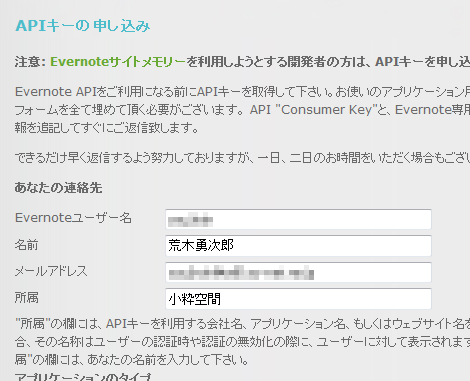Screen dimensions: 470x381
Task: Click the note starting "所属"の欄には
Action: point(242,342)
